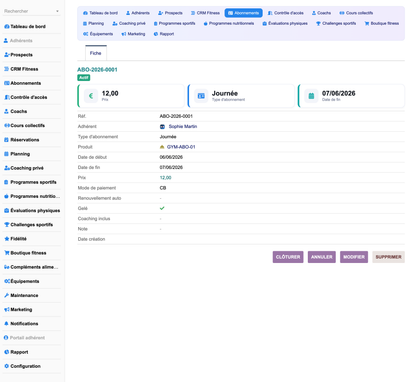The height and width of the screenshot is (382, 416).
Task: Open CRM Fitness icon in sidebar
Action: click(x=6, y=69)
